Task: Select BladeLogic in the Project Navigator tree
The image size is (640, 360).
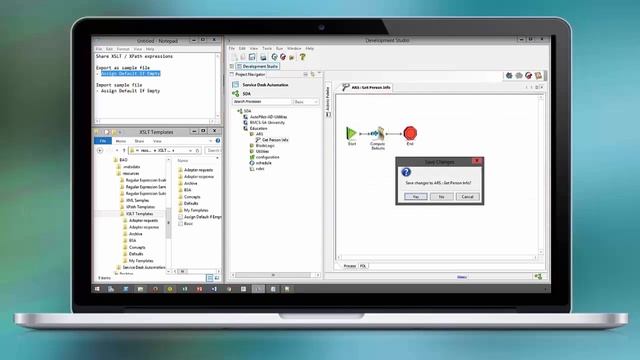Action: point(264,146)
